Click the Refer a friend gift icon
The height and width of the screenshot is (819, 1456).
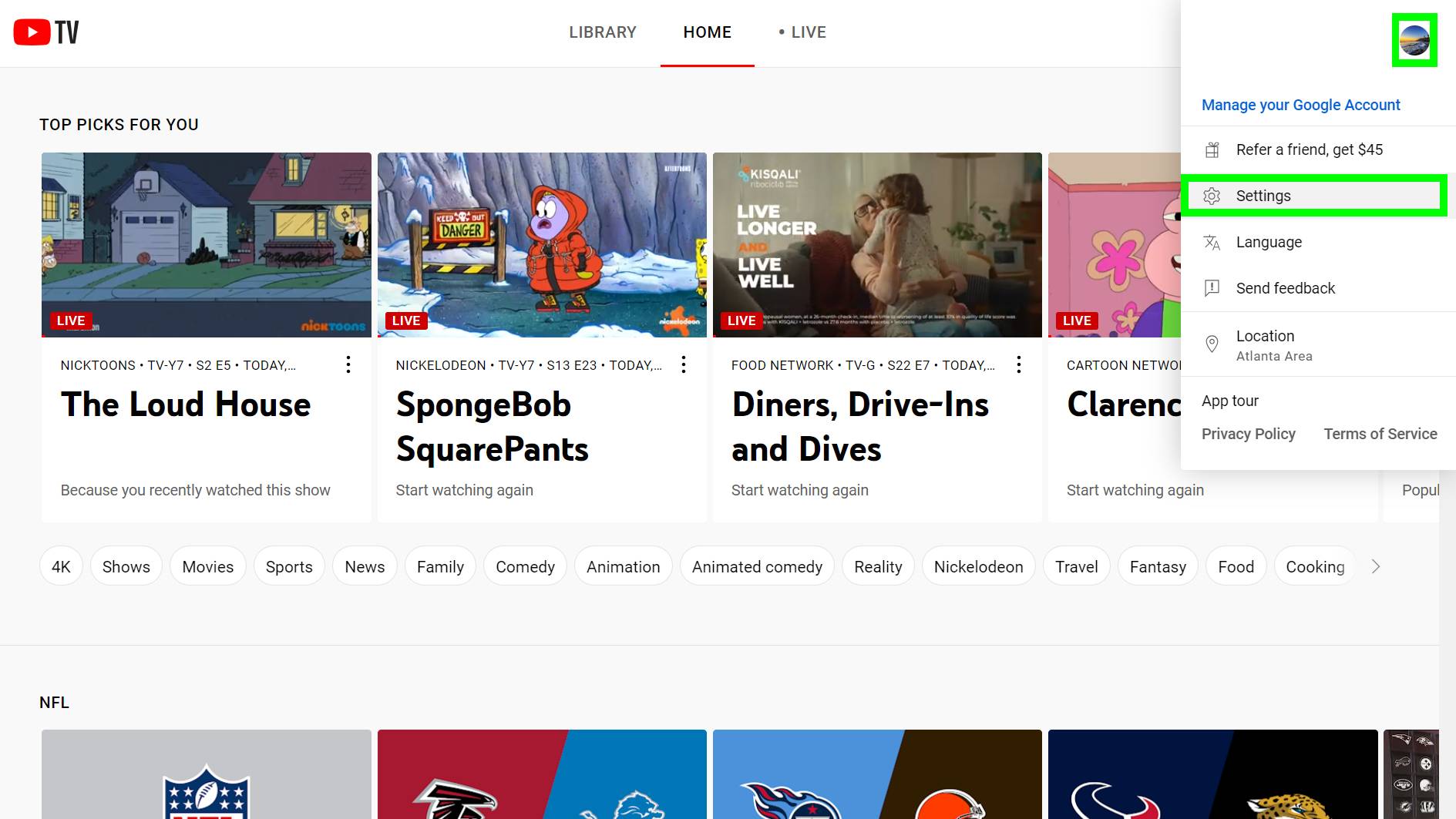1212,149
